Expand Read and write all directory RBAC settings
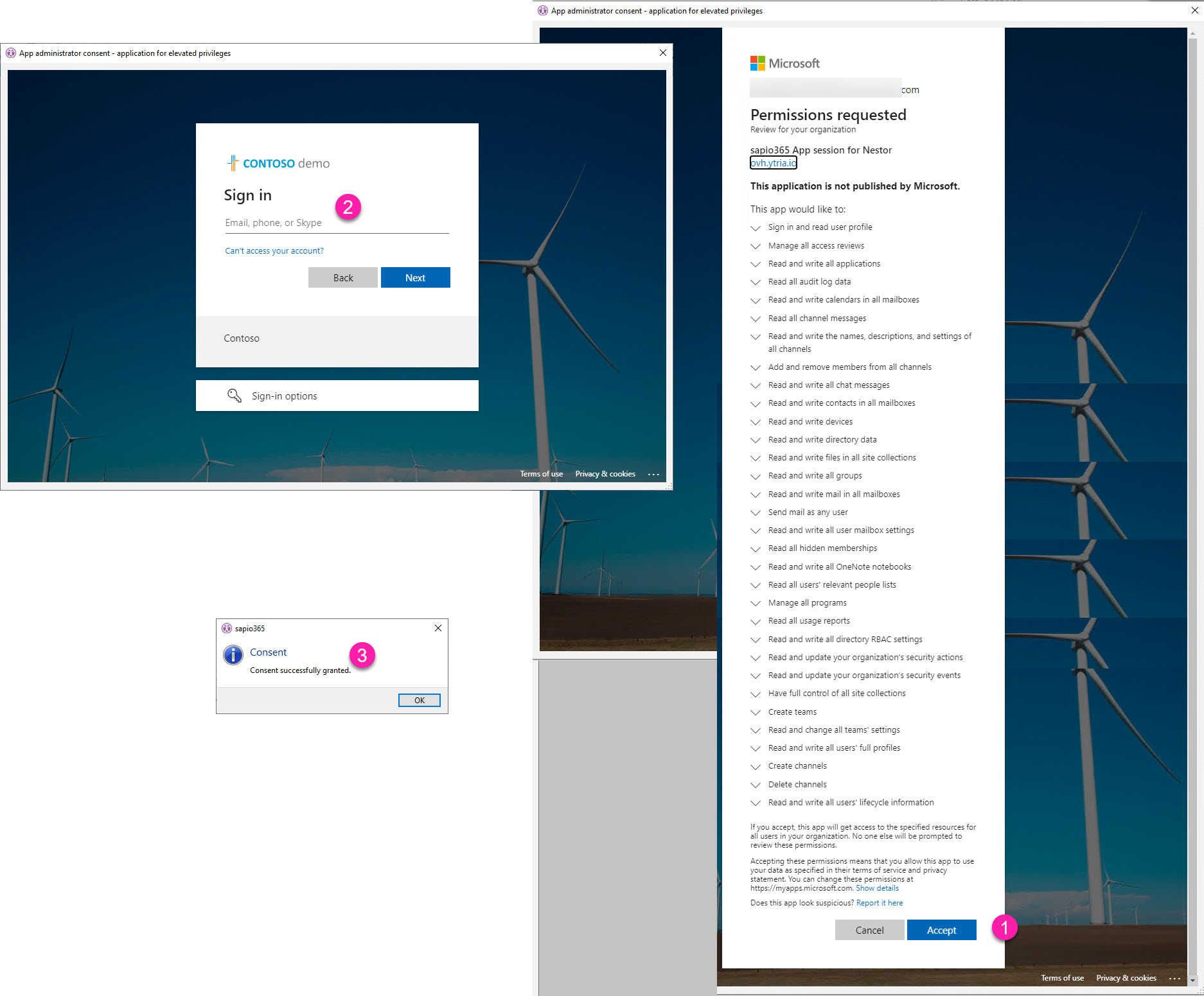This screenshot has width=1204, height=996. (756, 640)
